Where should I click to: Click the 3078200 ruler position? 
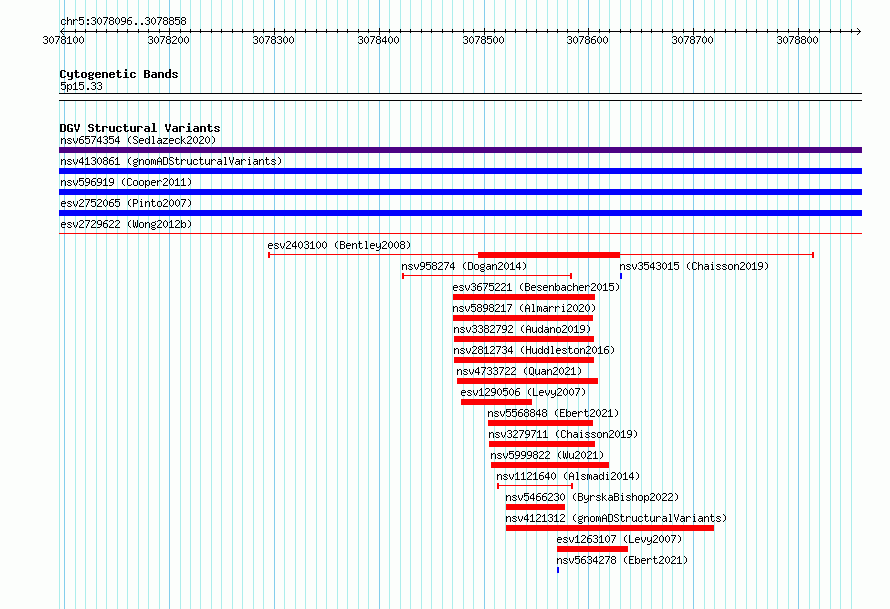pyautogui.click(x=169, y=40)
